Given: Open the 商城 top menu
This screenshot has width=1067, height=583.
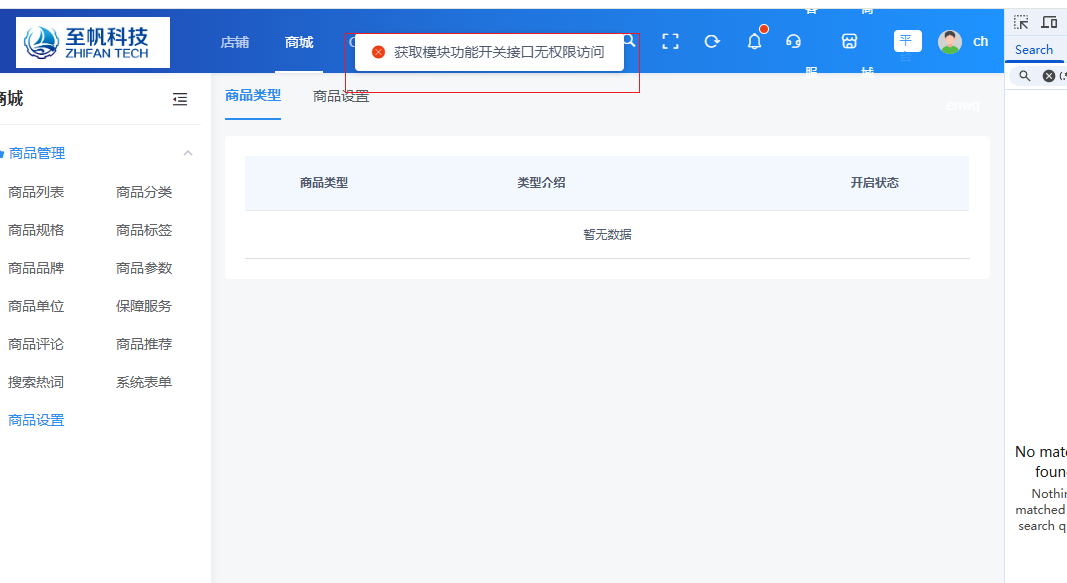Looking at the screenshot, I should point(299,42).
